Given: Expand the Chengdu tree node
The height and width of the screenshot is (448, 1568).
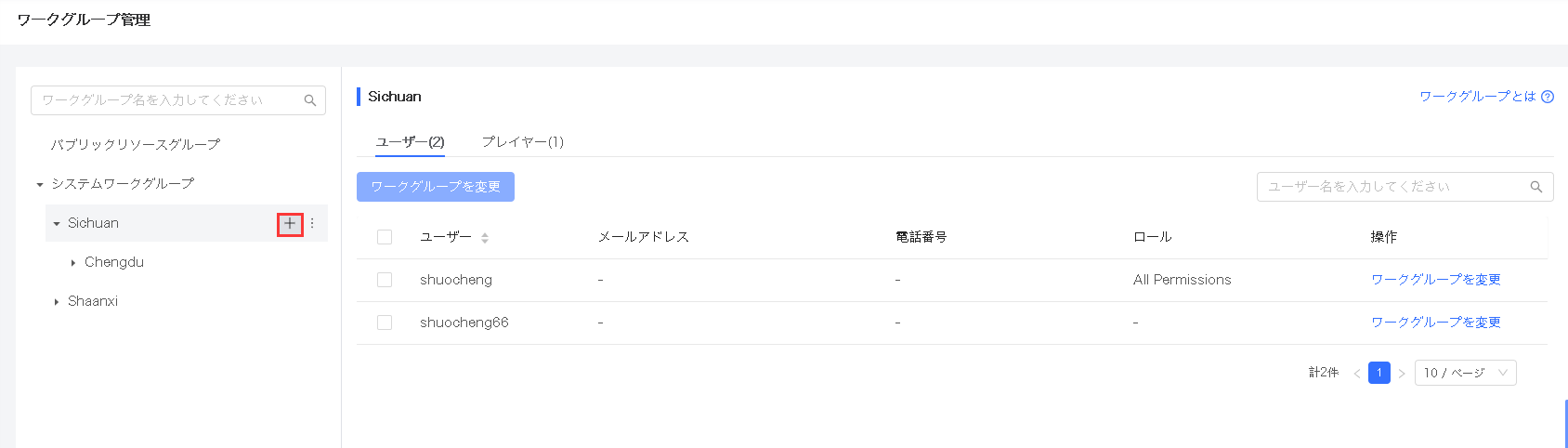Looking at the screenshot, I should coord(73,263).
